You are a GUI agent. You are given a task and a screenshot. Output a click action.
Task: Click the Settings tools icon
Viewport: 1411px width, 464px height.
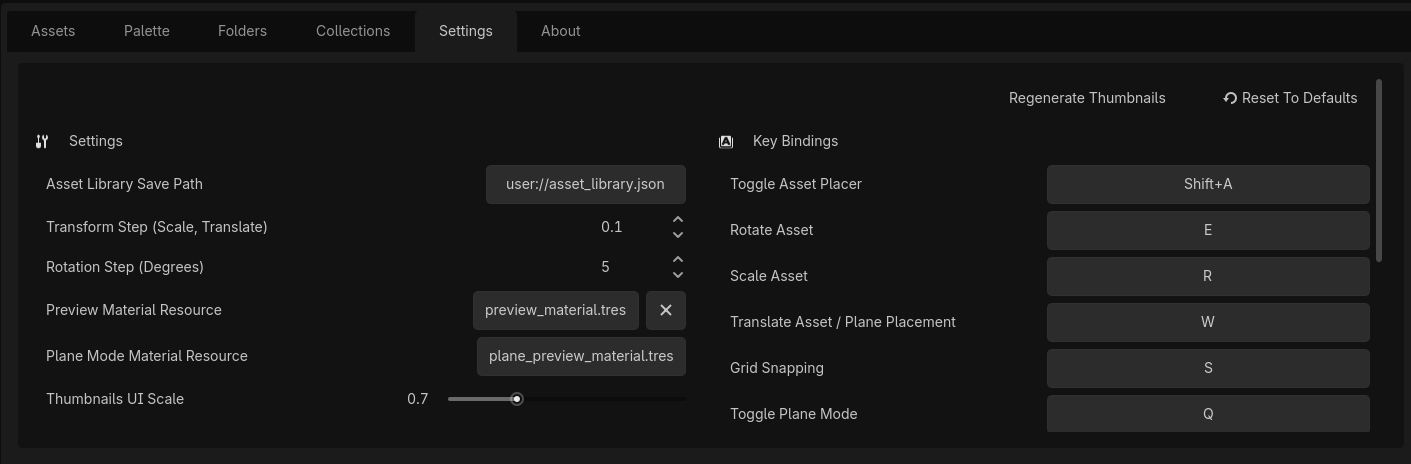pos(42,142)
